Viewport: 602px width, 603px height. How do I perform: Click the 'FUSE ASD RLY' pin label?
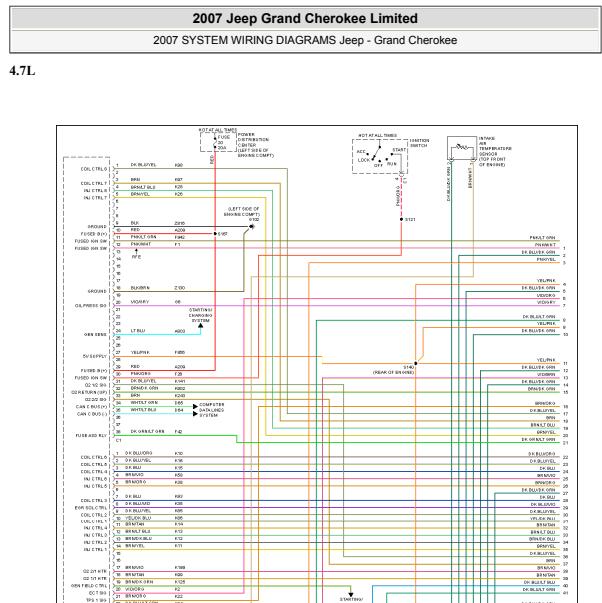[x=92, y=436]
